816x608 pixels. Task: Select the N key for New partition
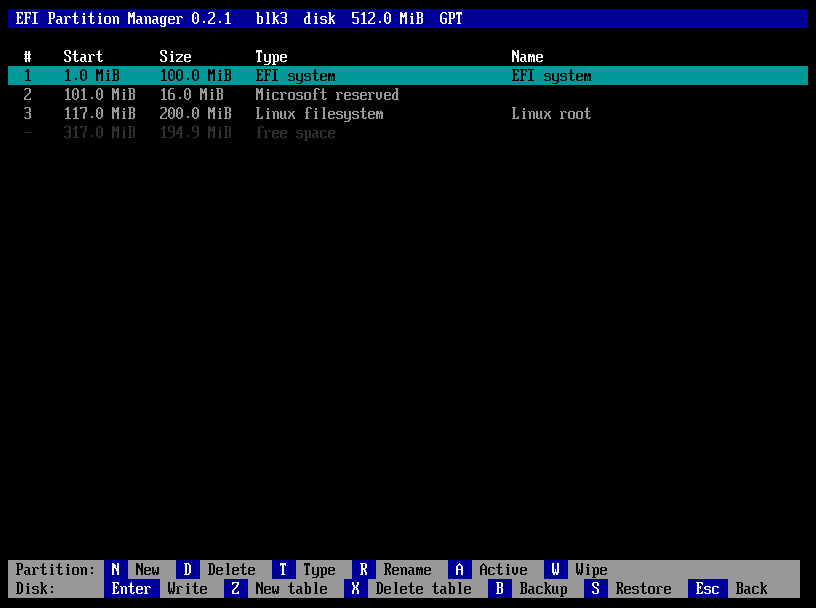[116, 569]
